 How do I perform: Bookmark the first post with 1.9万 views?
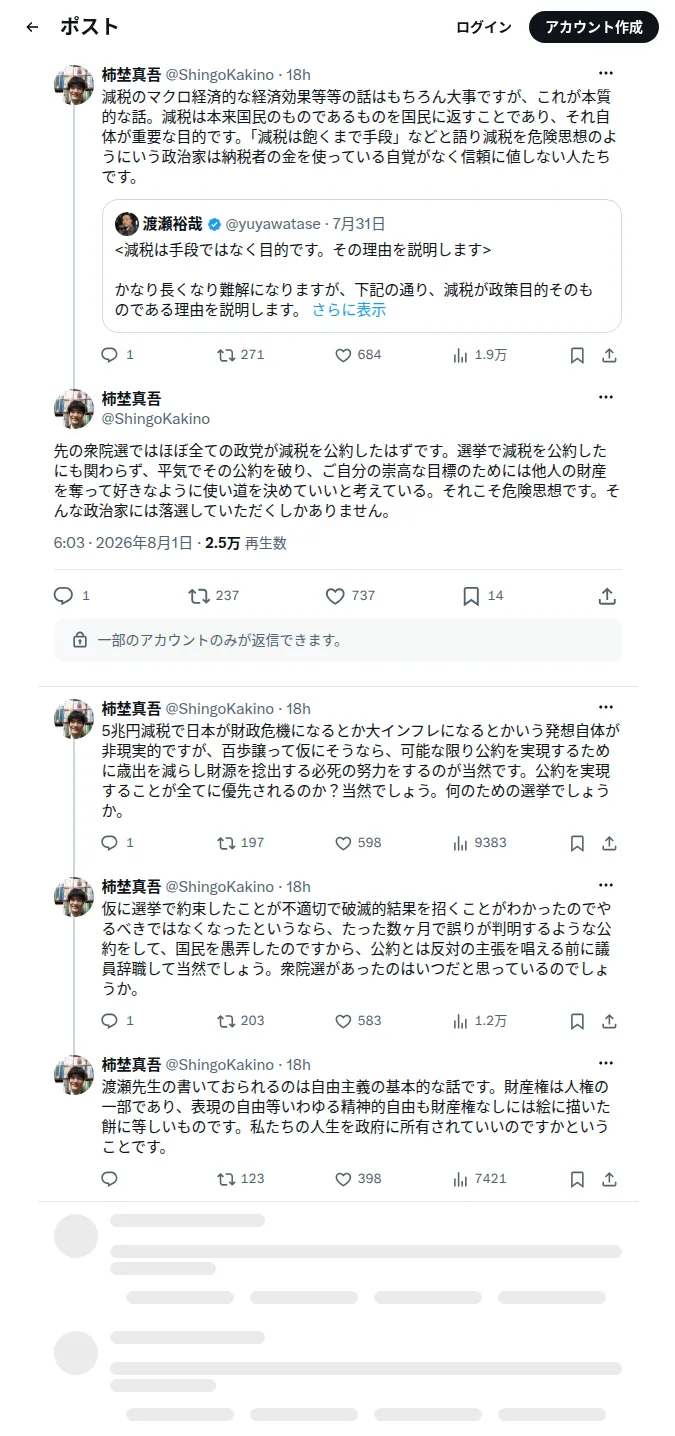(577, 355)
